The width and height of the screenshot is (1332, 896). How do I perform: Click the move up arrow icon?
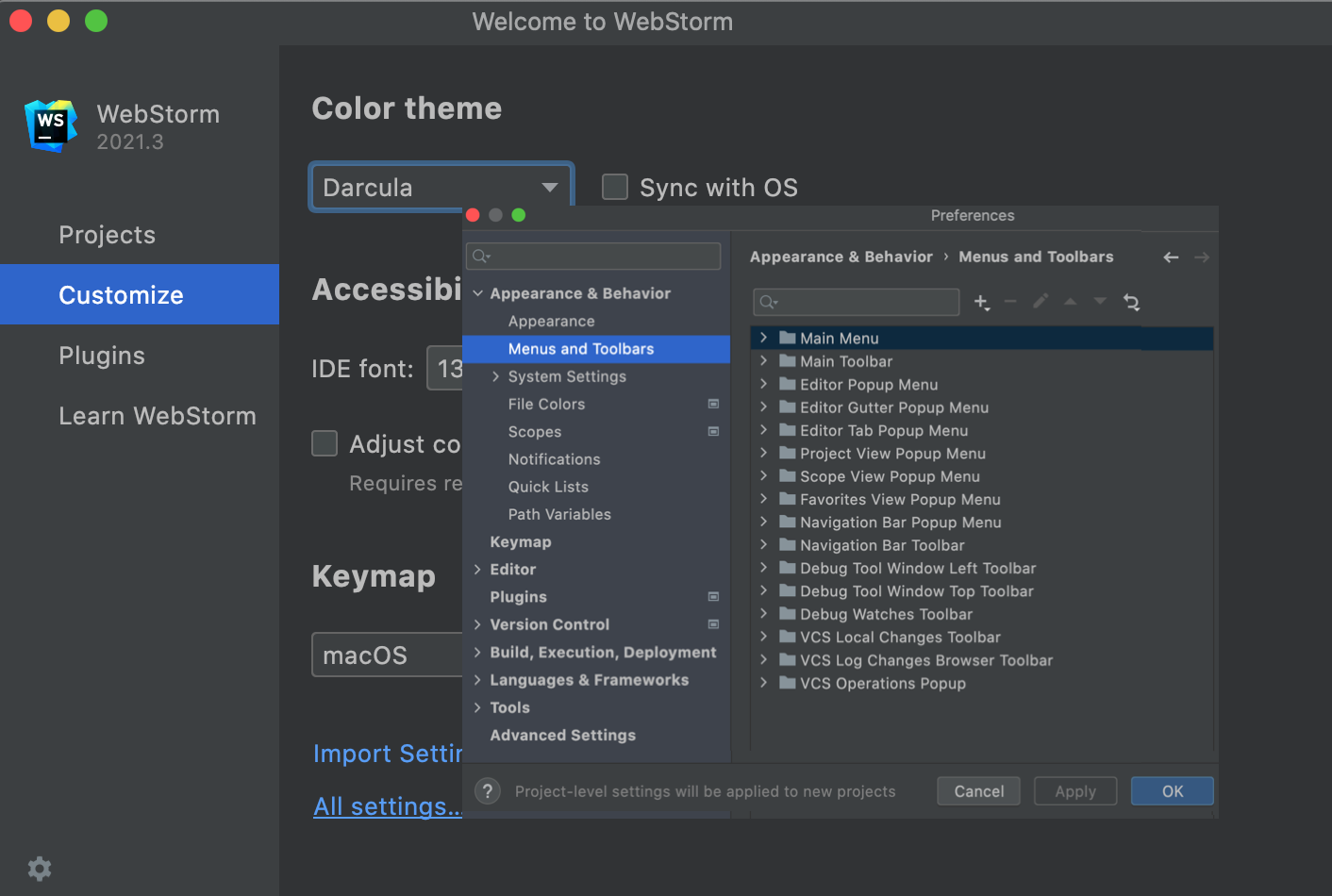click(x=1071, y=302)
